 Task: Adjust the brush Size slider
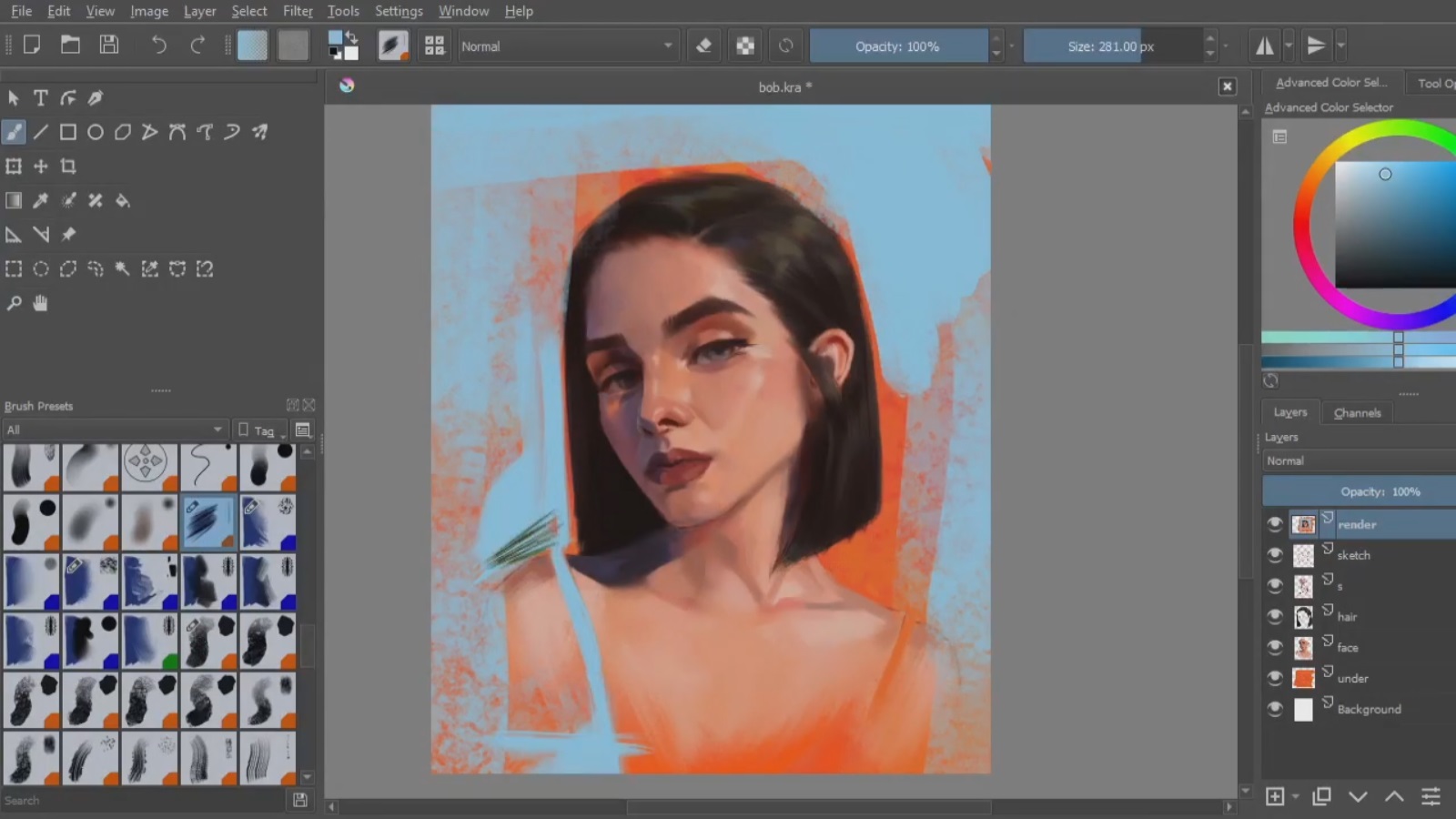click(x=1112, y=46)
